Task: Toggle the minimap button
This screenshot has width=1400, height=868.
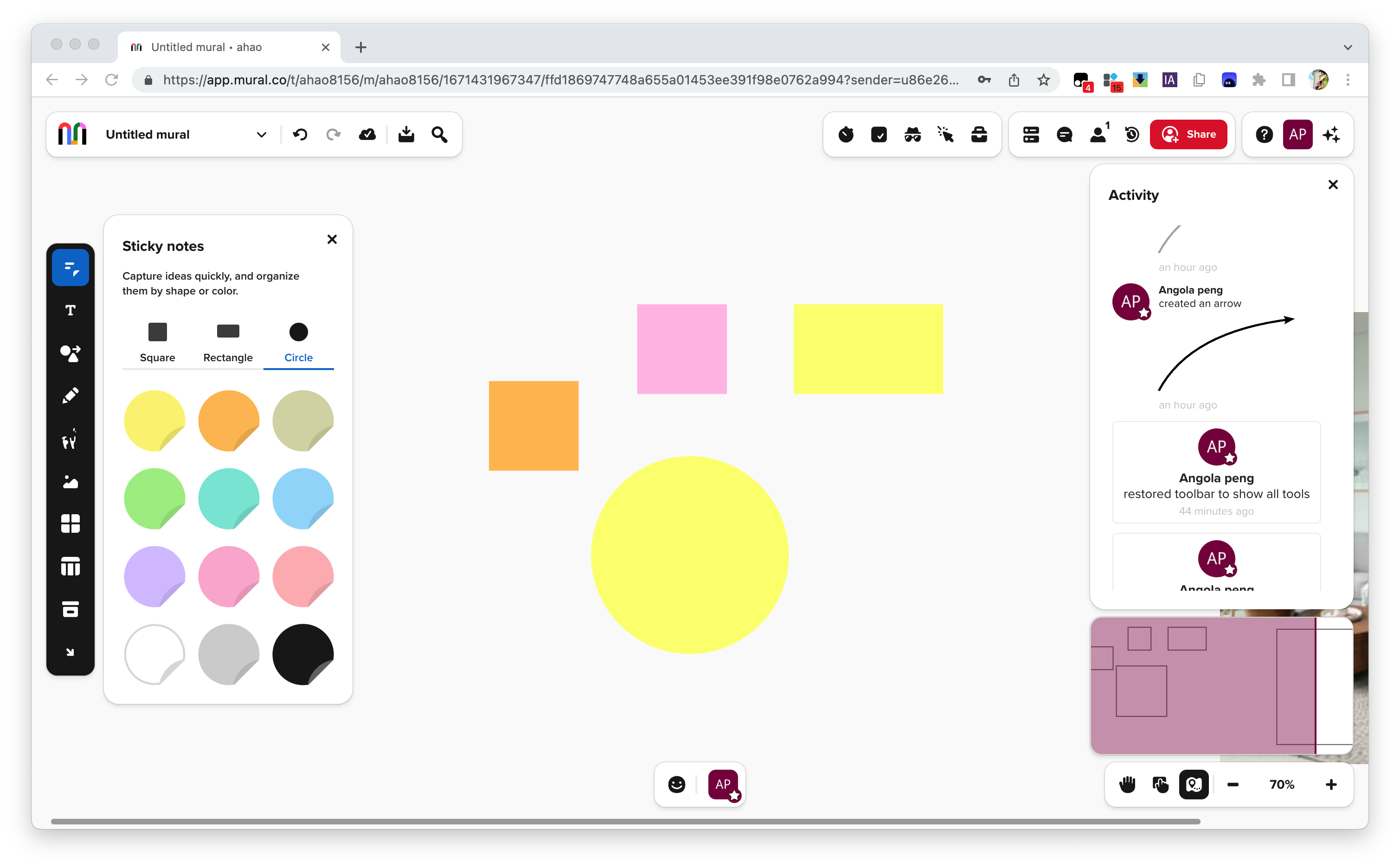Action: click(x=1193, y=784)
